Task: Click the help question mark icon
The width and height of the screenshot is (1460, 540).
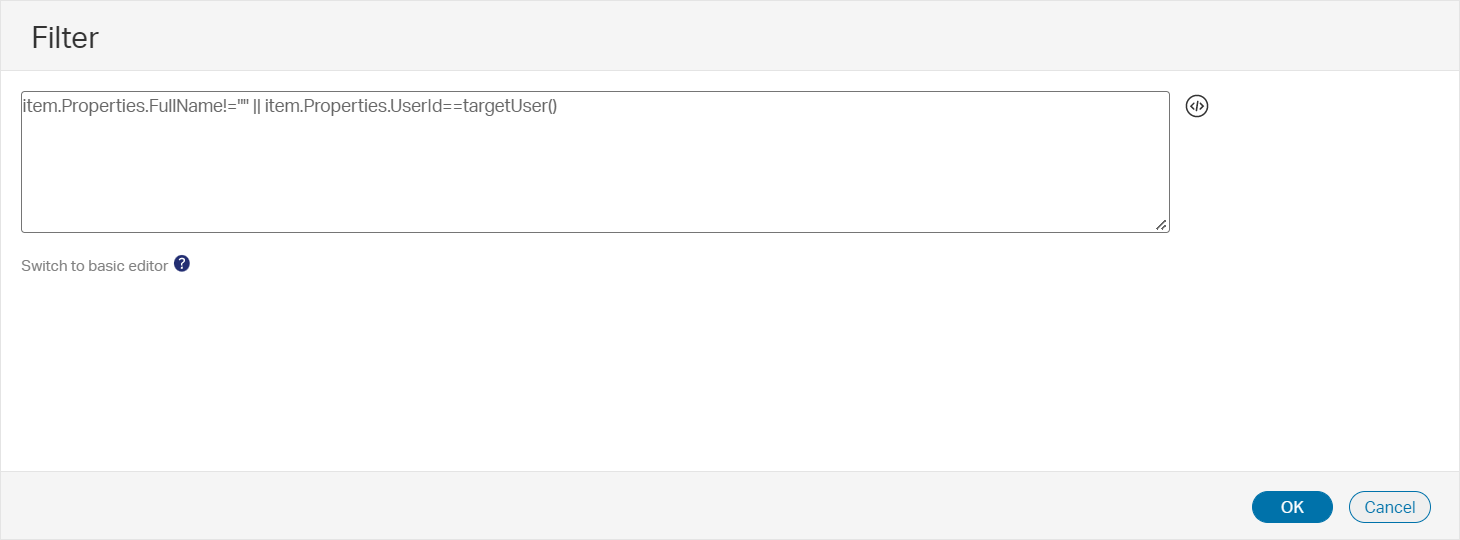Action: [182, 264]
